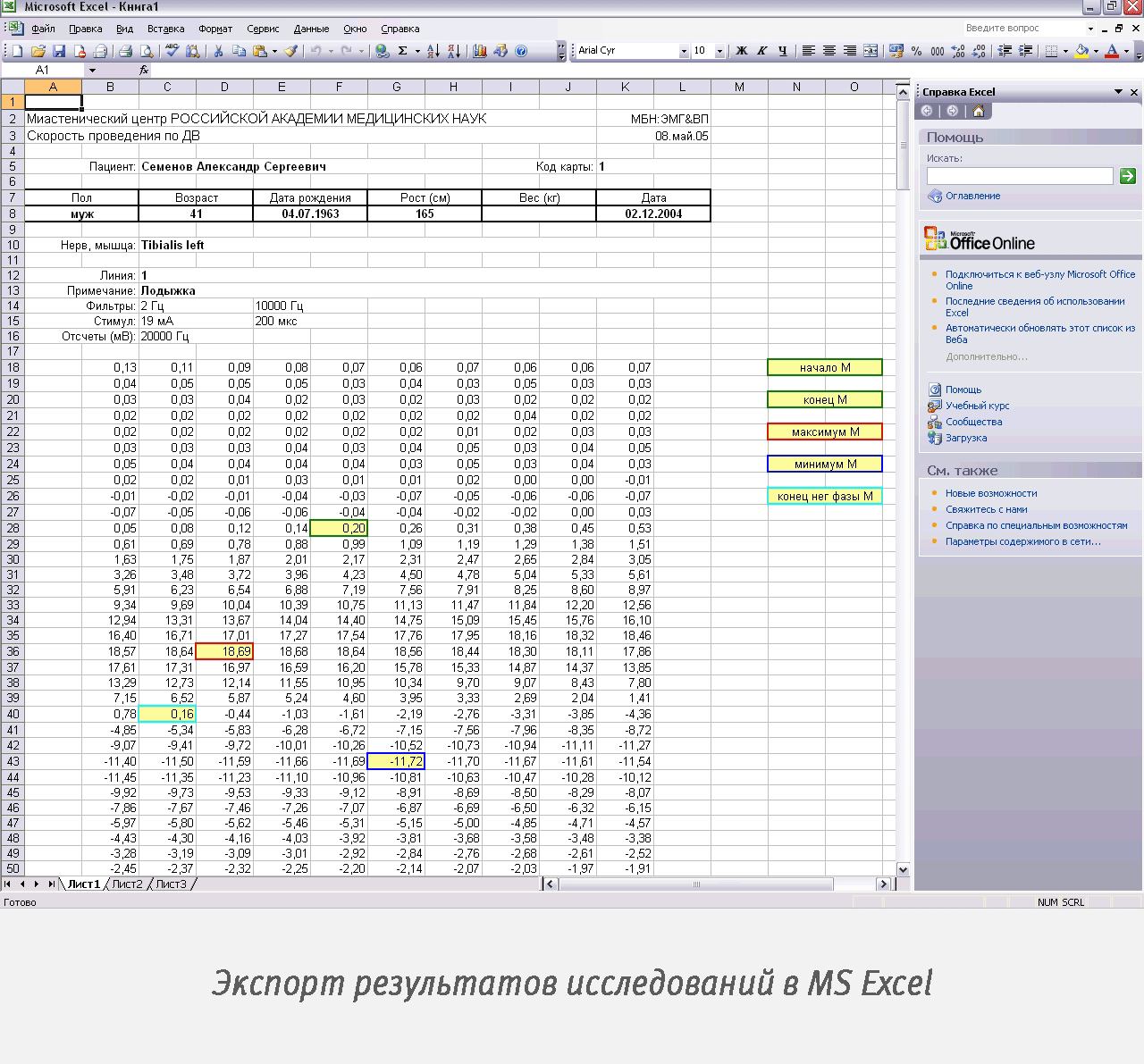Print the worksheet using the printer icon
This screenshot has width=1144, height=1064.
click(x=125, y=51)
